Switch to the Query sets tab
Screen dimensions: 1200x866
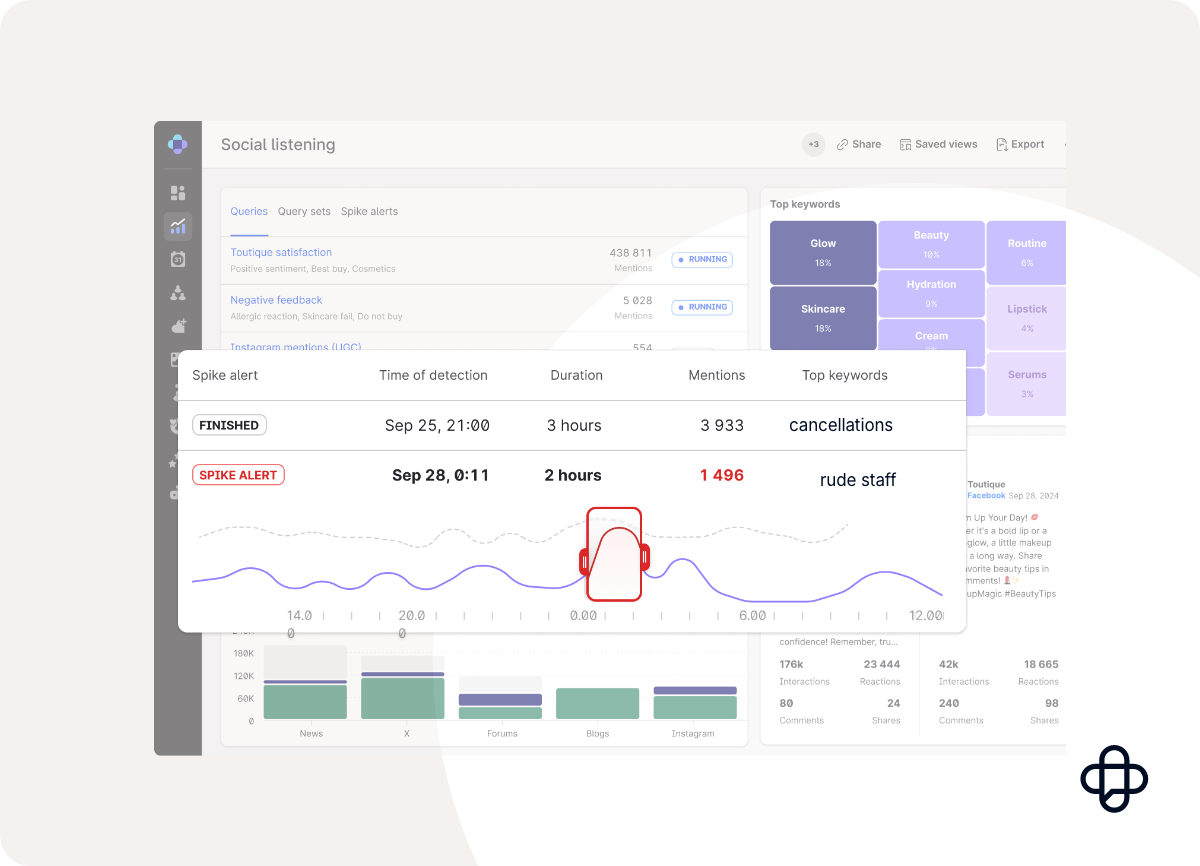point(304,211)
